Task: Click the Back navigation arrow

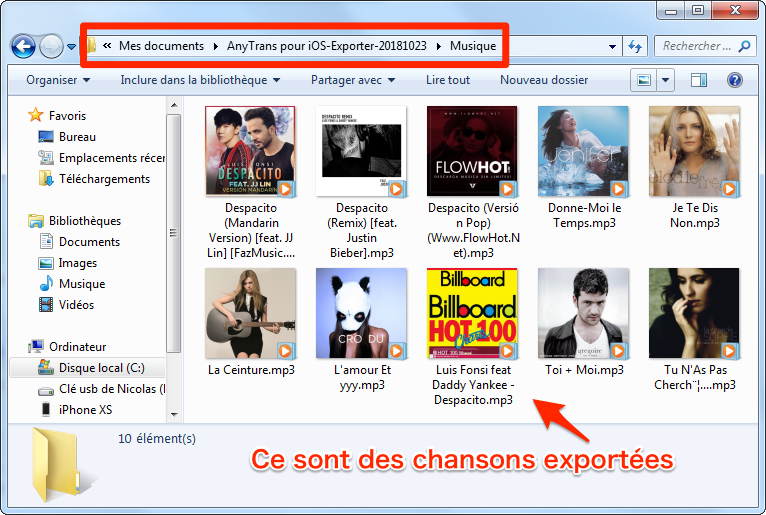Action: 23,46
